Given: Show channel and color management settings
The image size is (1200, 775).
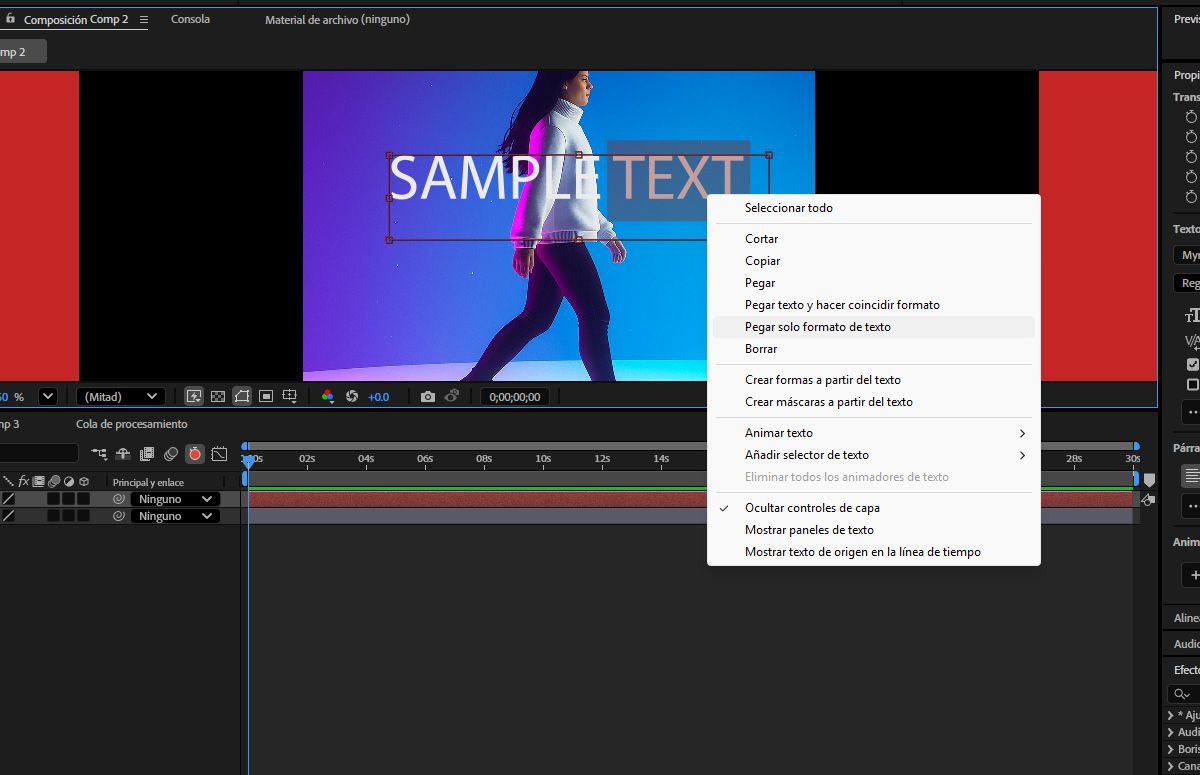Looking at the screenshot, I should pos(327,396).
